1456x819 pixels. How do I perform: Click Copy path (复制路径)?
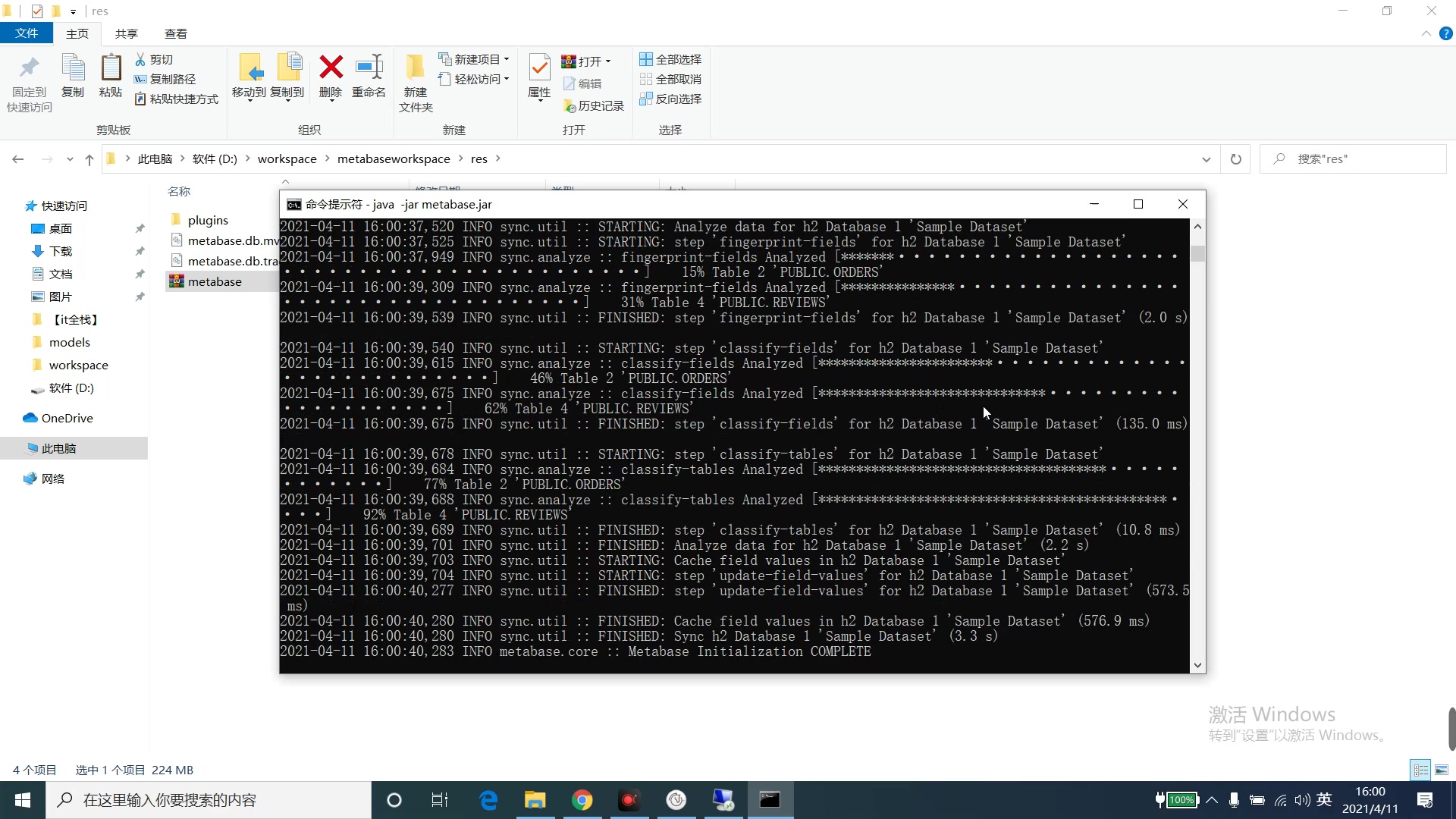coord(165,79)
